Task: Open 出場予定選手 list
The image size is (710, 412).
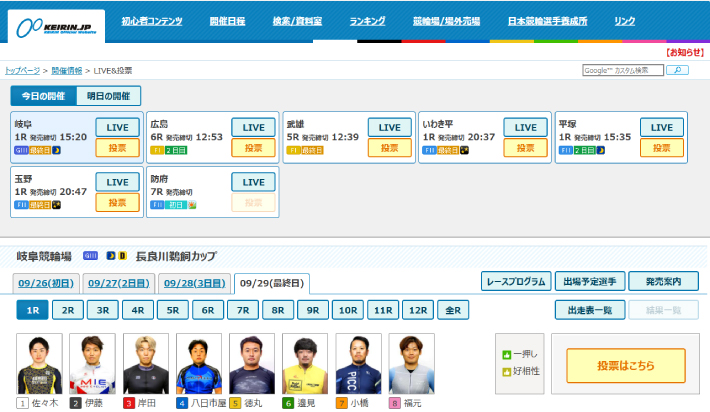Action: (x=590, y=282)
